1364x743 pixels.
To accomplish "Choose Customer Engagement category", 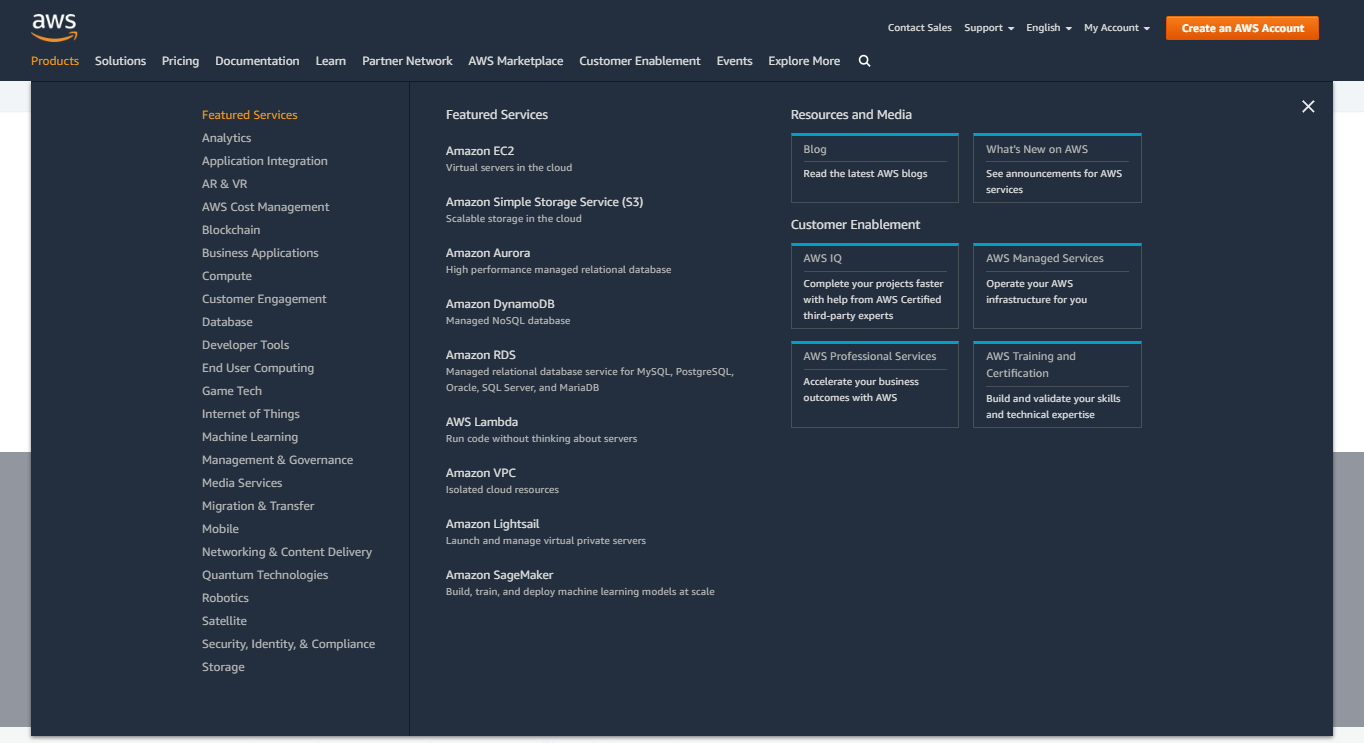I will tap(264, 299).
